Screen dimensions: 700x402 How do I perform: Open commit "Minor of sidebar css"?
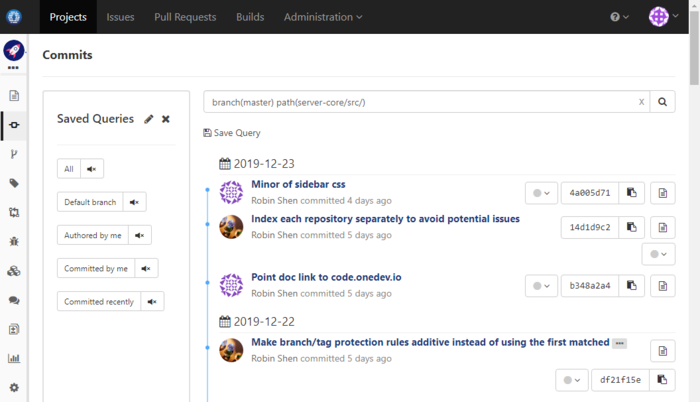tap(298, 184)
